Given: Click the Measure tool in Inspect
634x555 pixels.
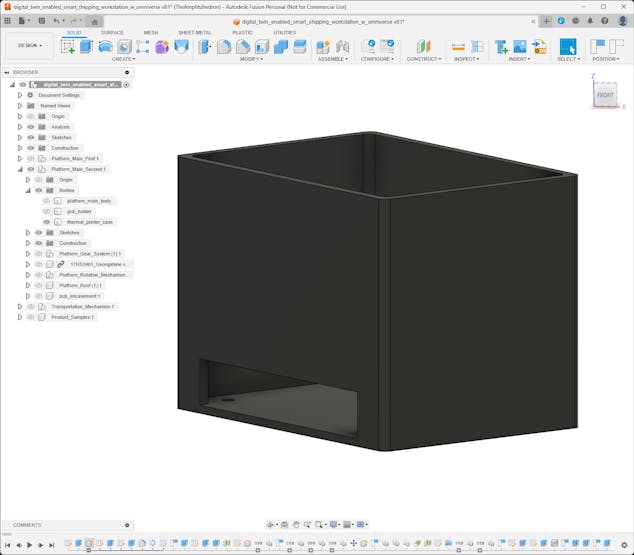Looking at the screenshot, I should (458, 46).
